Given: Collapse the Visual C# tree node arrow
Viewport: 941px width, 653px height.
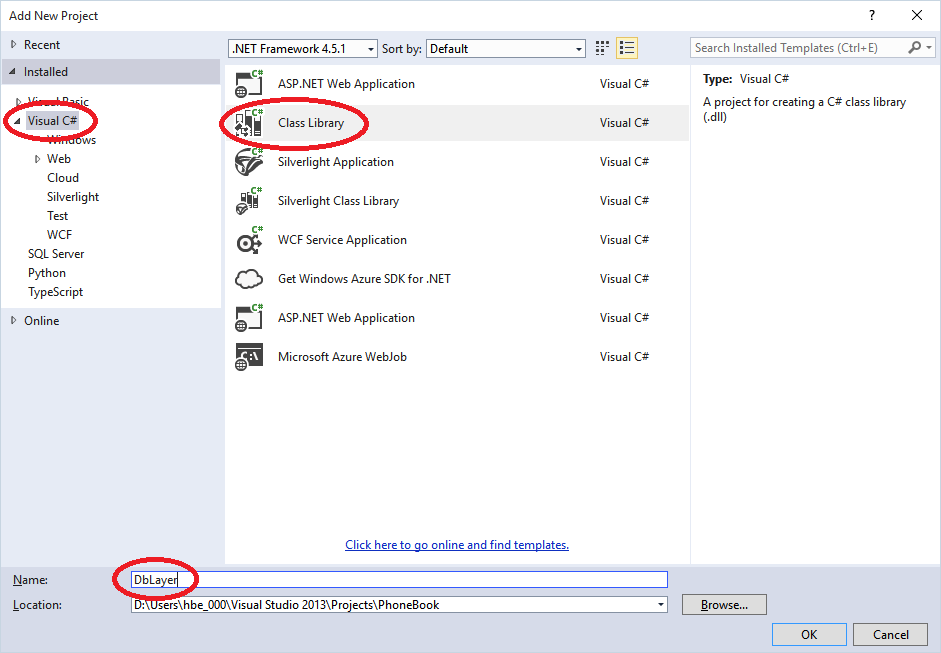Looking at the screenshot, I should coord(17,121).
